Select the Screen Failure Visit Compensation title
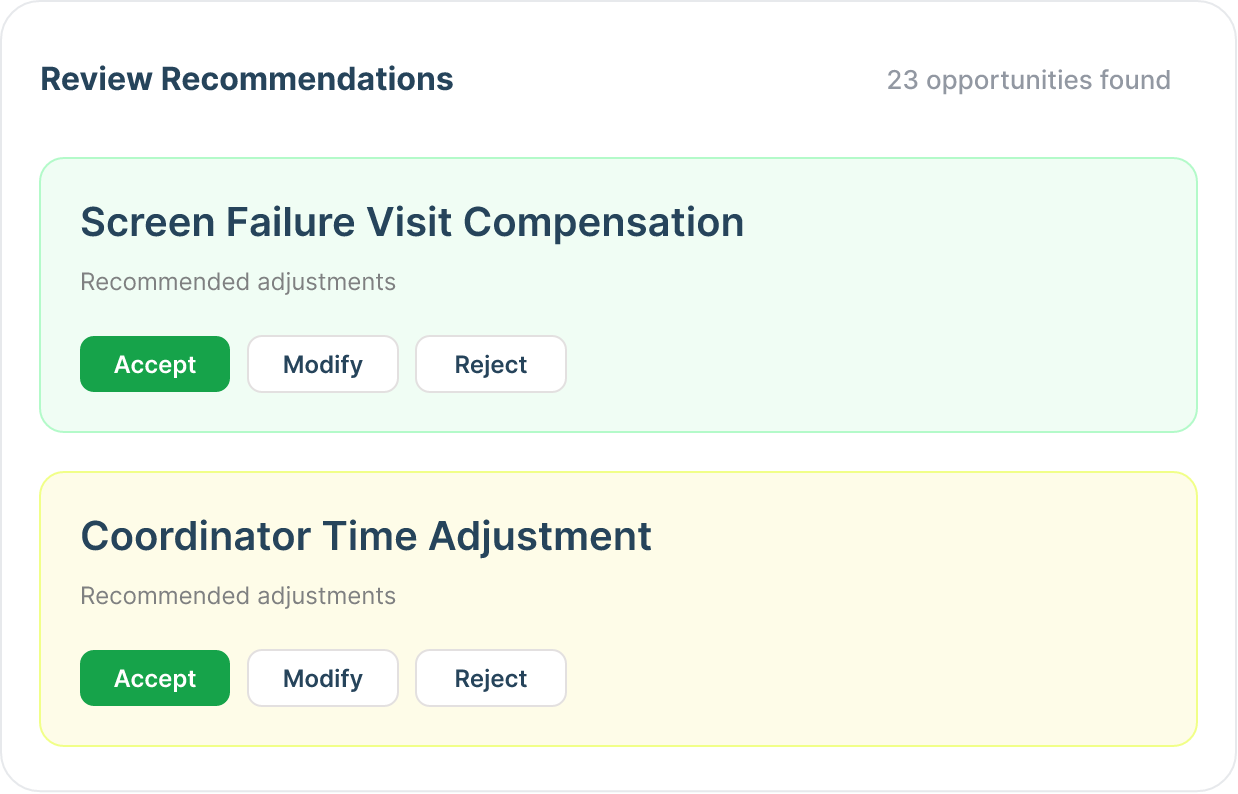This screenshot has width=1238, height=794. pos(412,222)
